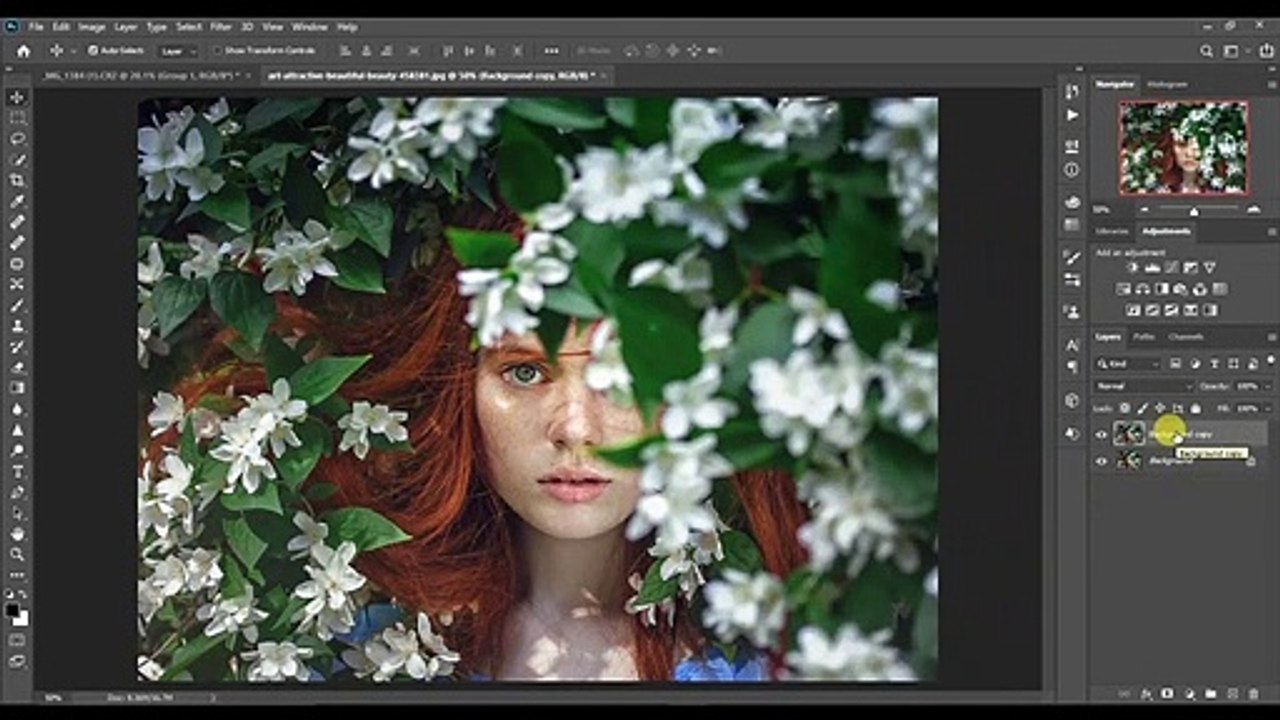Open the search icon at top right
The height and width of the screenshot is (720, 1280).
point(1208,51)
